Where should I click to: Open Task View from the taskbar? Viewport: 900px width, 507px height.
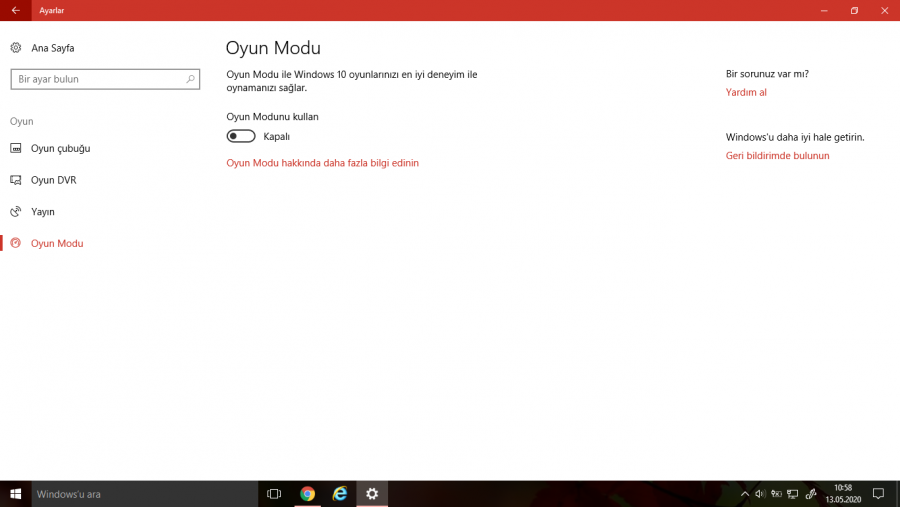coord(274,494)
